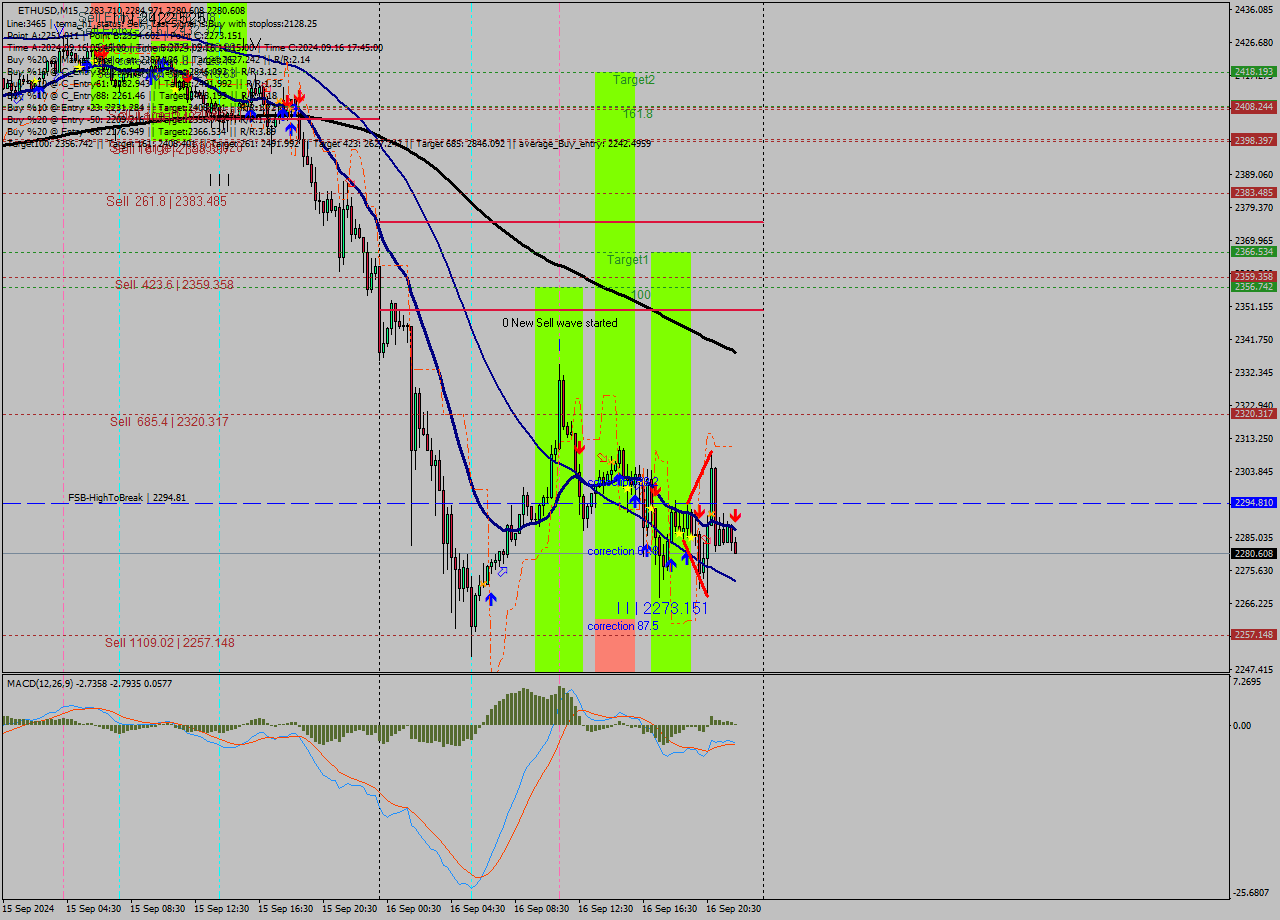Select the Target2 label on the green column
The width and height of the screenshot is (1280, 920).
634,80
